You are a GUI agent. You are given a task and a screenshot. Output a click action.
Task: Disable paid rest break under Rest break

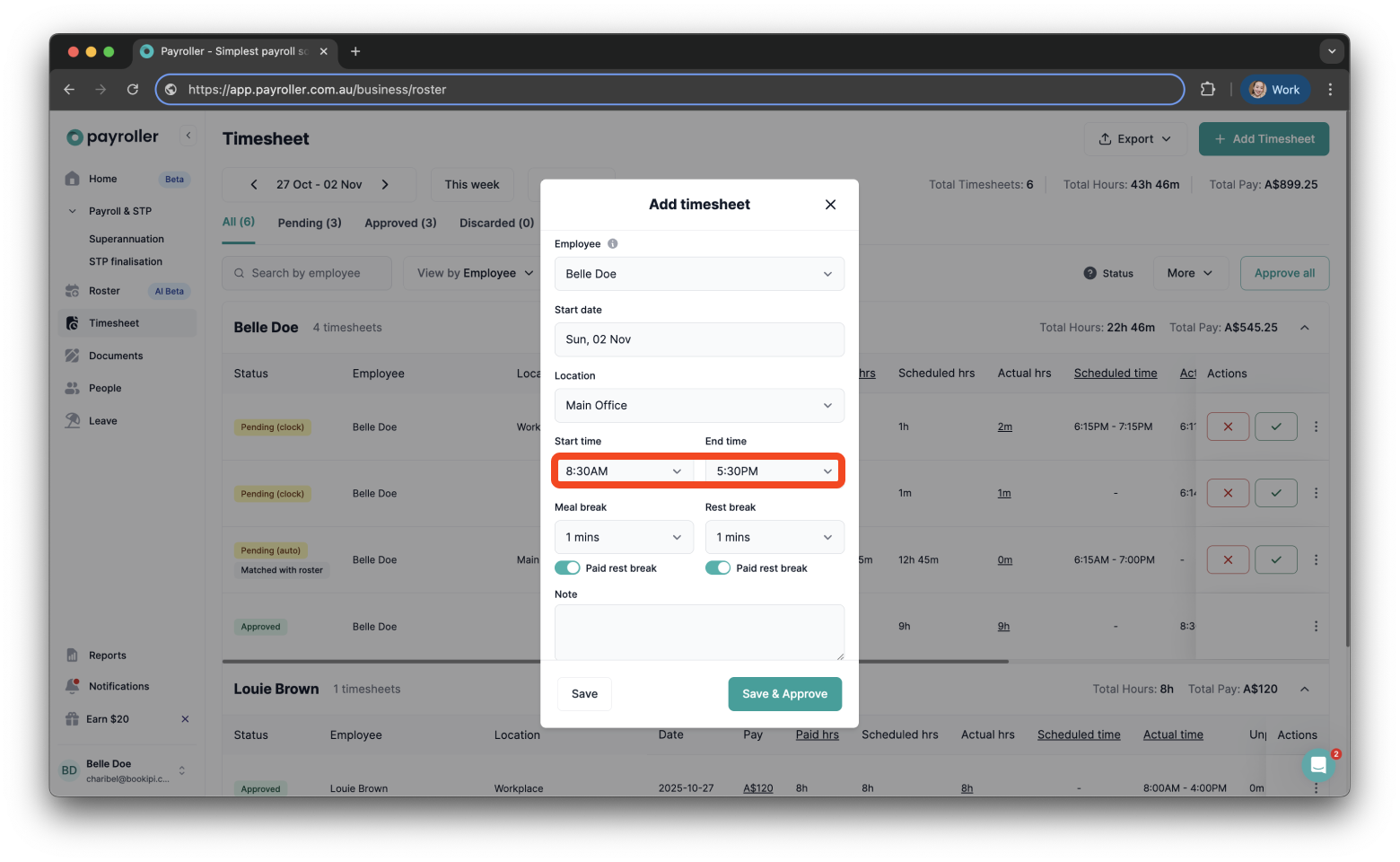717,567
